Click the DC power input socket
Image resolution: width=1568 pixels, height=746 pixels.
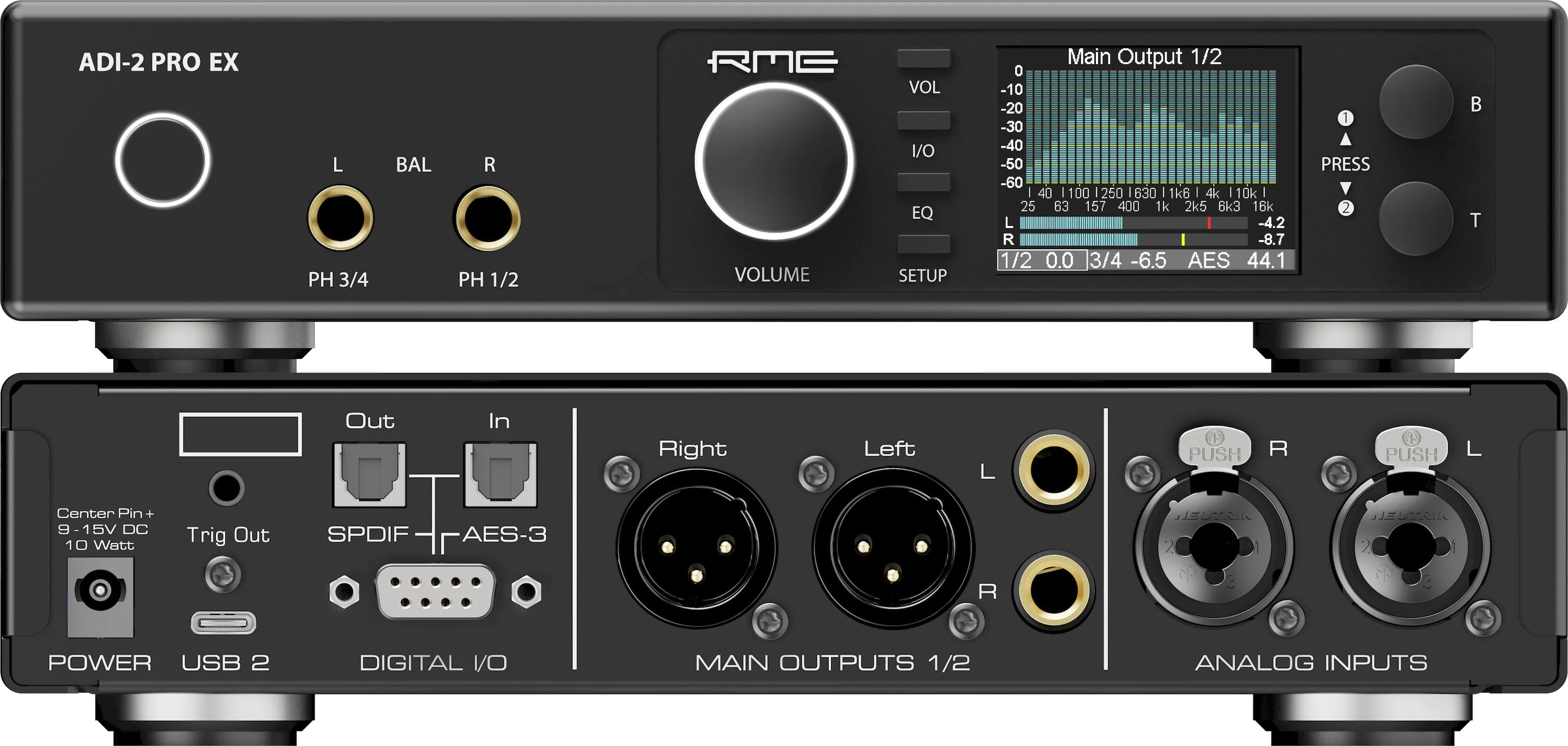(100, 597)
